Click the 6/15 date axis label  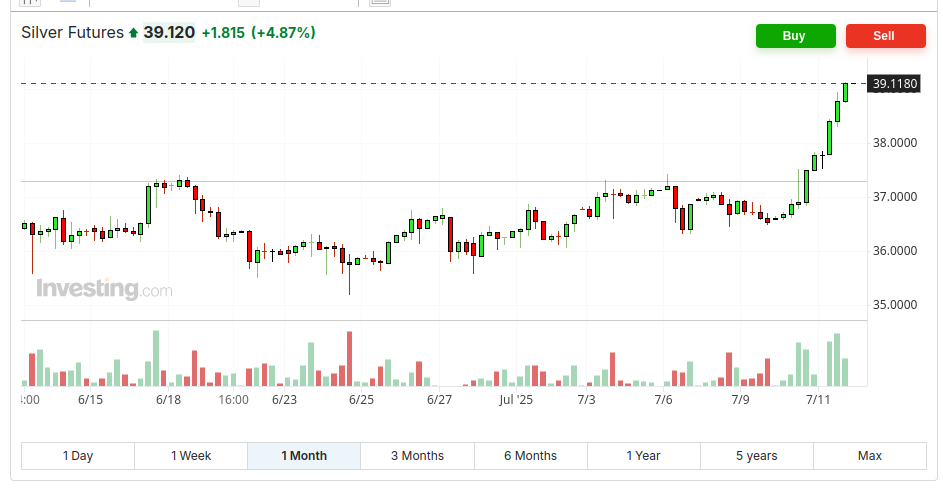(90, 400)
